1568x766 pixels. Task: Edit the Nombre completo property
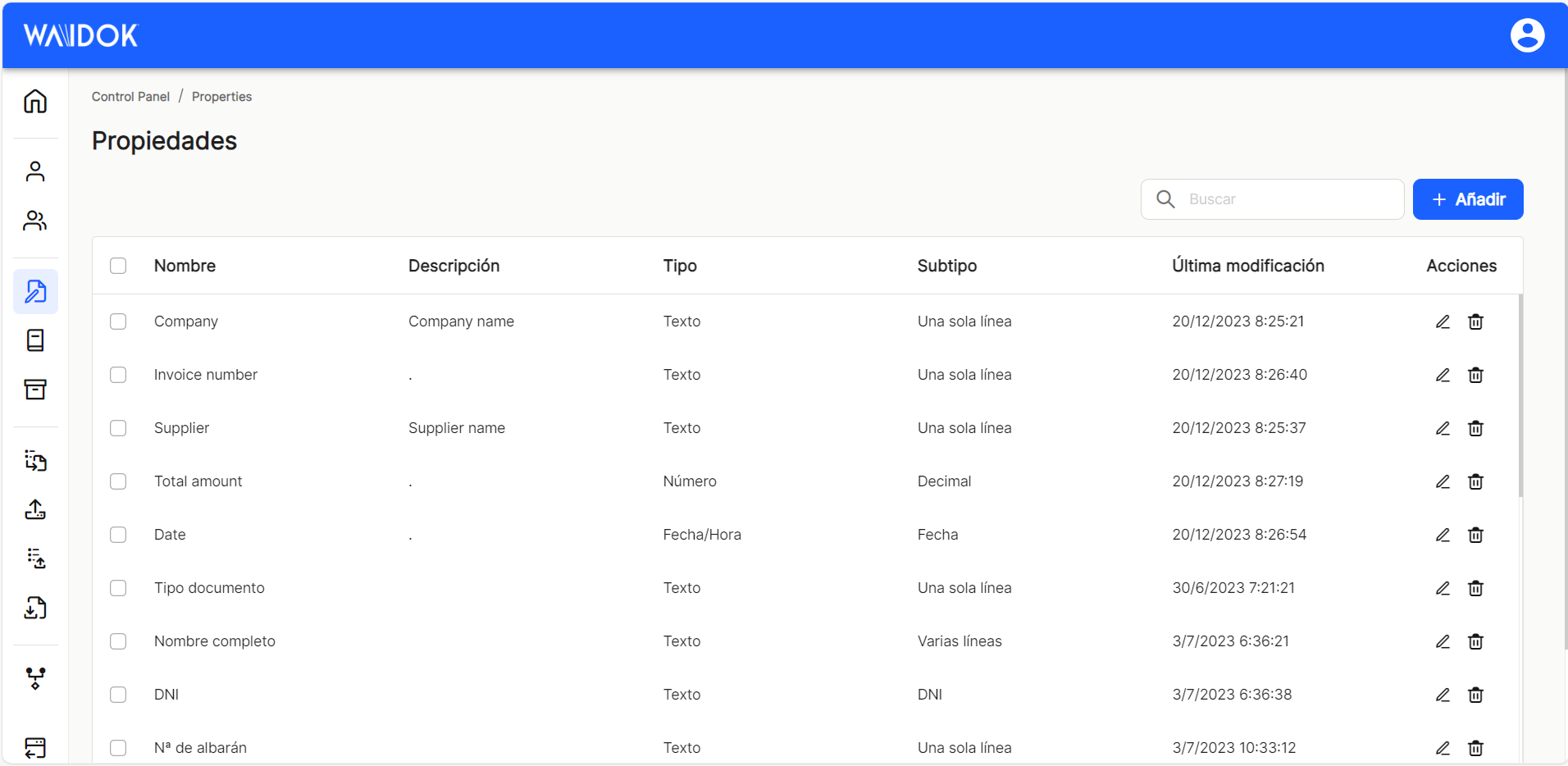1443,641
